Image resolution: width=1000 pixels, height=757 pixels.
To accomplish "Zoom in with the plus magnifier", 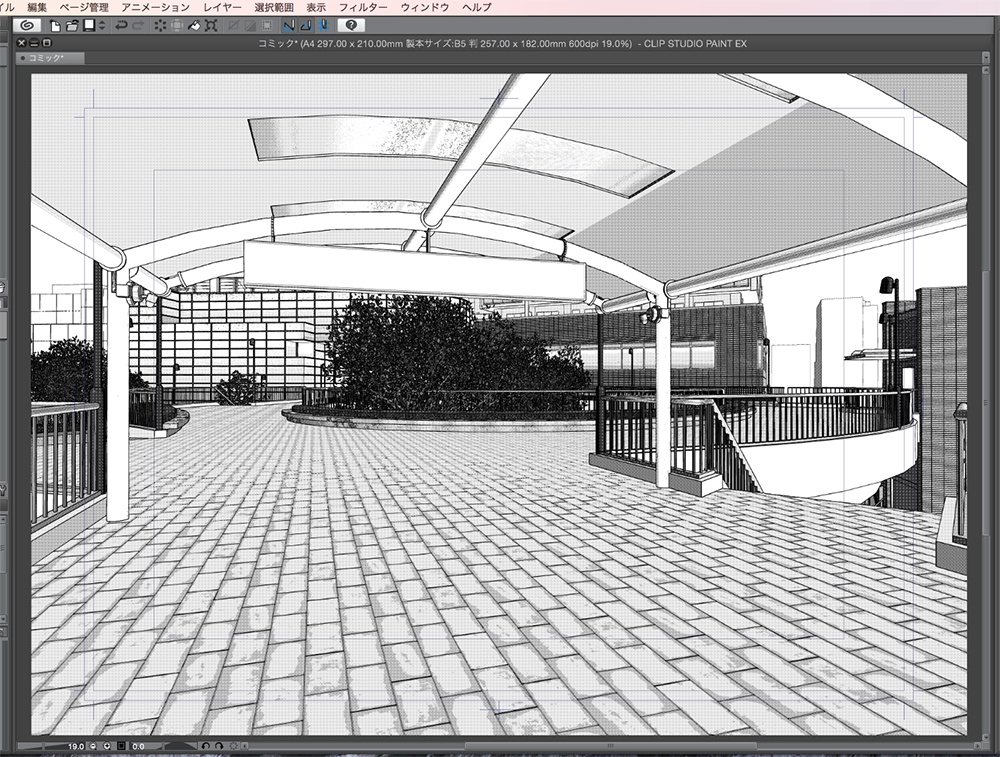I will pyautogui.click(x=107, y=746).
